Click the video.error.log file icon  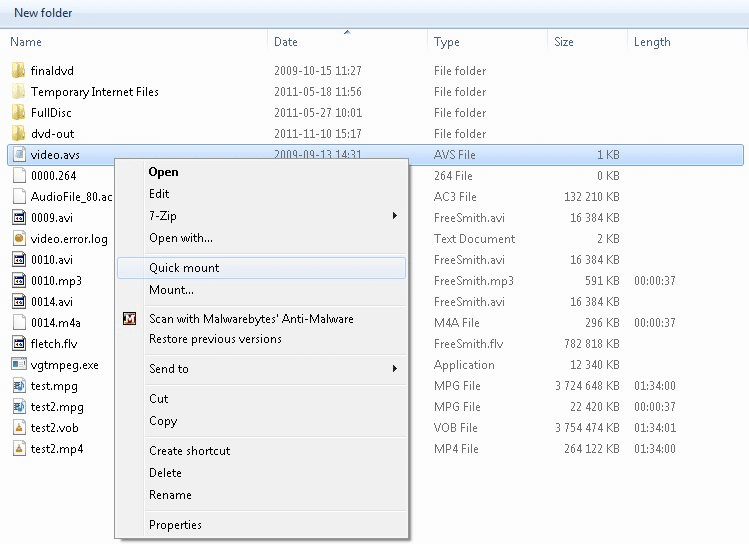pyautogui.click(x=19, y=238)
